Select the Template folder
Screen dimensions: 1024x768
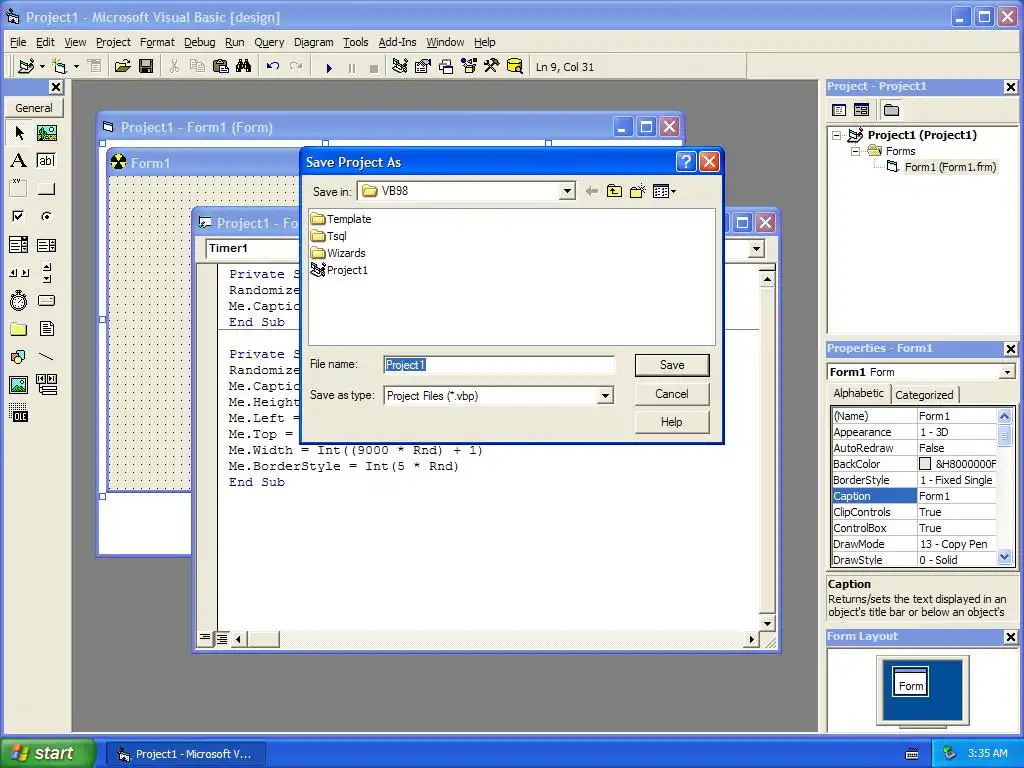(x=342, y=219)
